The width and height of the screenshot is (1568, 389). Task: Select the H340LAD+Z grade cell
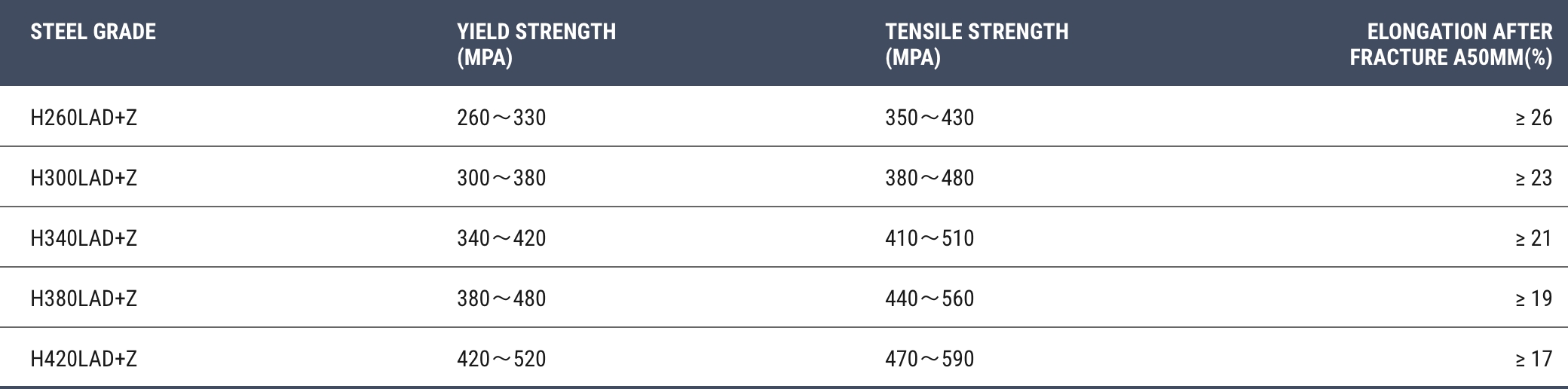pos(84,238)
